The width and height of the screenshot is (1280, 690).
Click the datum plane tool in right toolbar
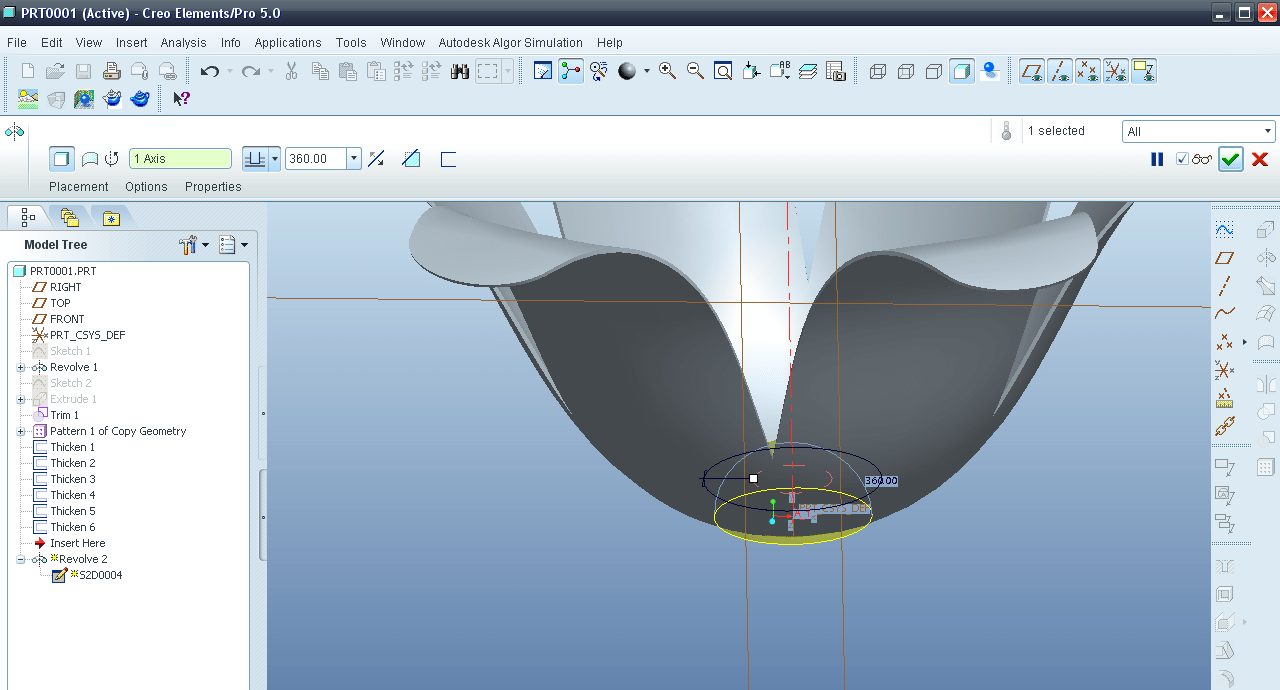click(1224, 258)
